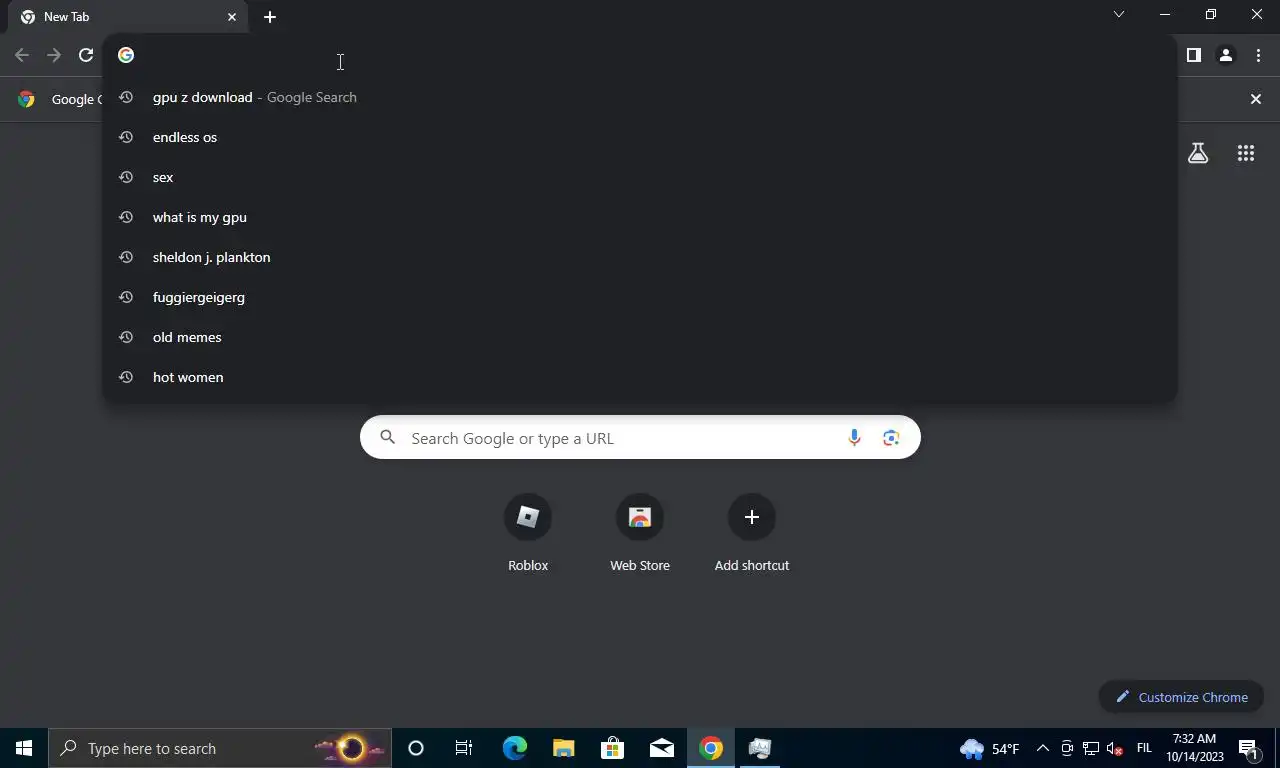1280x768 pixels.
Task: Go back using the back arrow
Action: tap(22, 55)
